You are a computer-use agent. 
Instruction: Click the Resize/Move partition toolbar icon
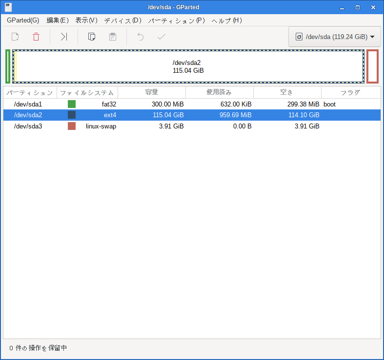pos(64,37)
